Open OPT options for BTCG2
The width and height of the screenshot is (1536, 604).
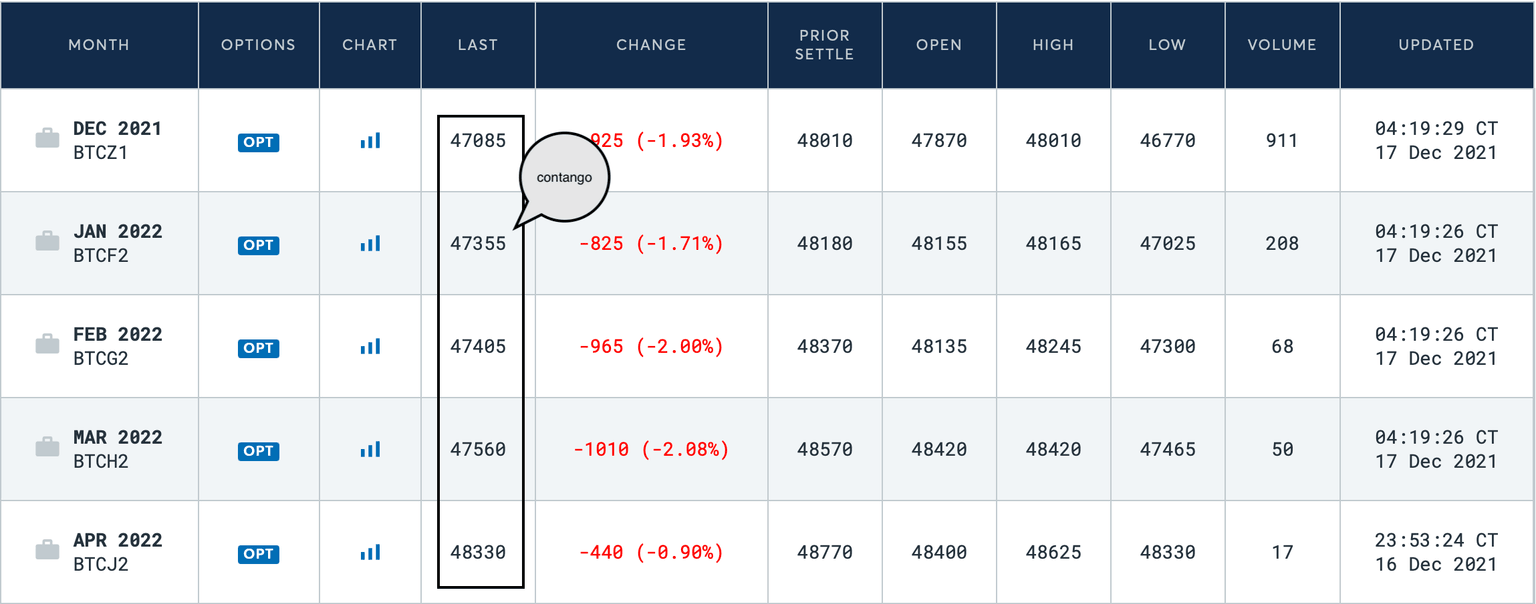258,348
